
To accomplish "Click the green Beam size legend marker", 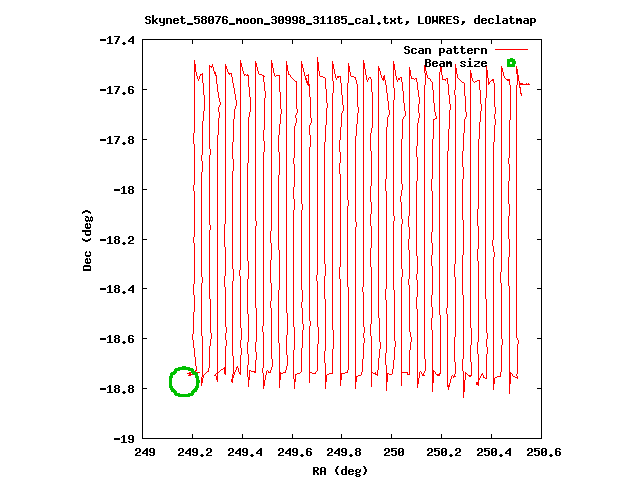I will pyautogui.click(x=511, y=63).
